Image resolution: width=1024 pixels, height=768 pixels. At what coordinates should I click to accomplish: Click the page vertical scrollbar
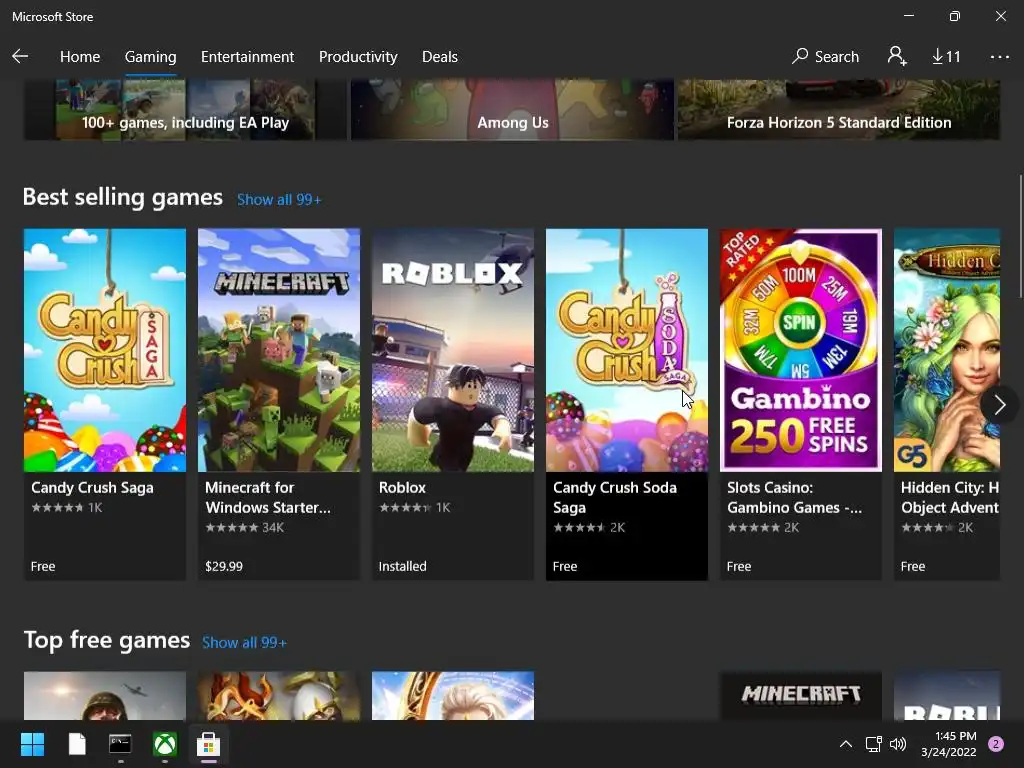pyautogui.click(x=1021, y=235)
